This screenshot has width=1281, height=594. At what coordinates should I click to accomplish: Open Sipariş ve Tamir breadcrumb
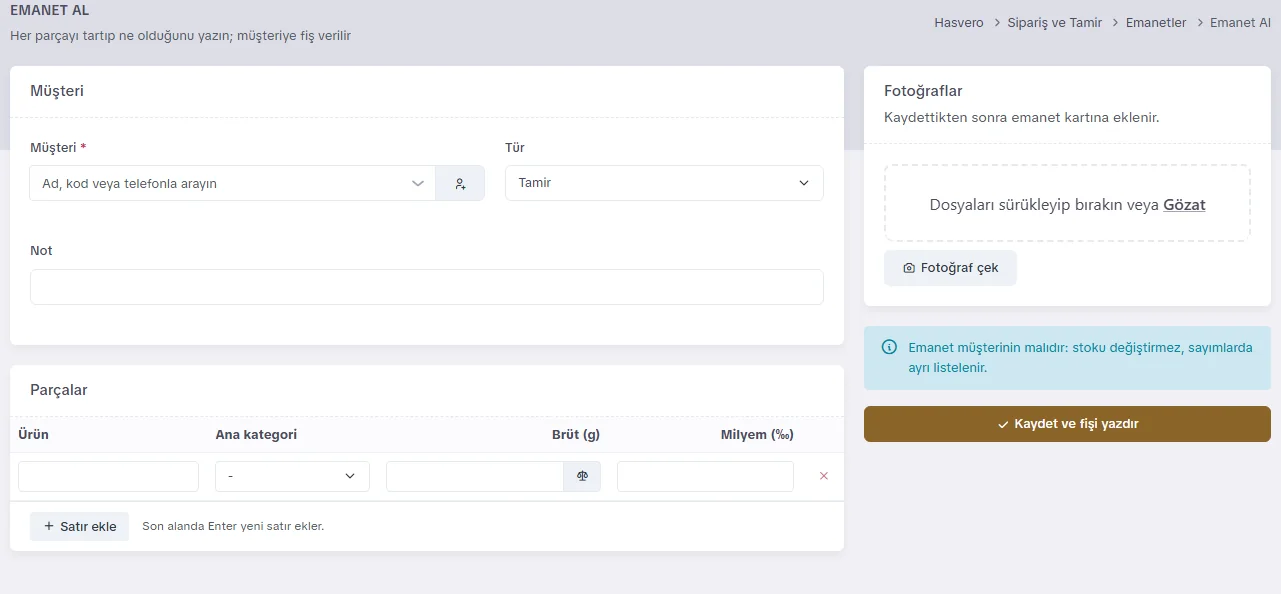(x=1055, y=22)
